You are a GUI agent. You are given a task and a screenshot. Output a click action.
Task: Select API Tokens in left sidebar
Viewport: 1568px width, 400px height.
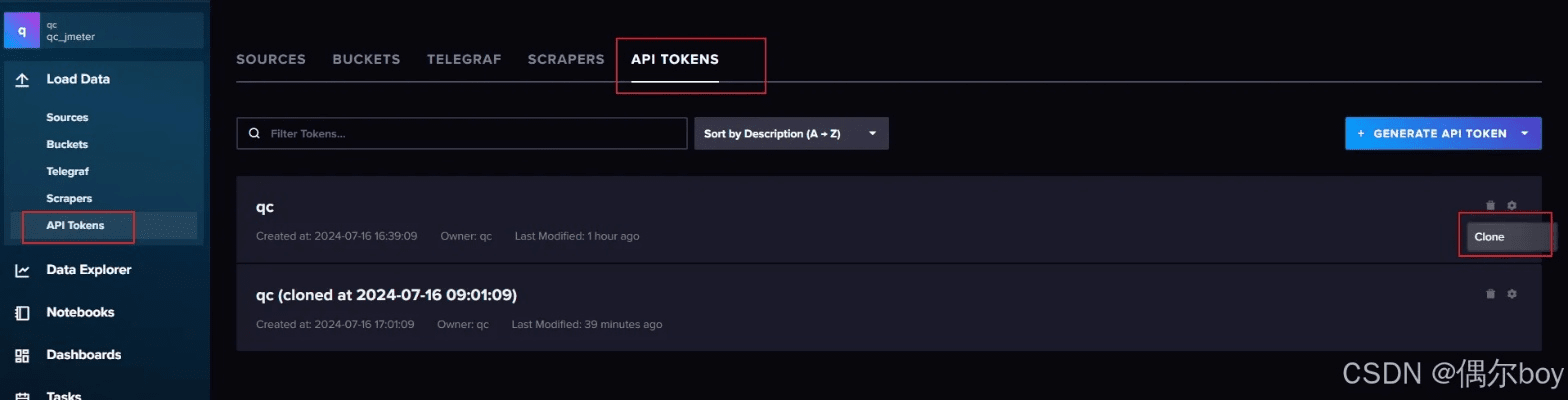coord(75,225)
